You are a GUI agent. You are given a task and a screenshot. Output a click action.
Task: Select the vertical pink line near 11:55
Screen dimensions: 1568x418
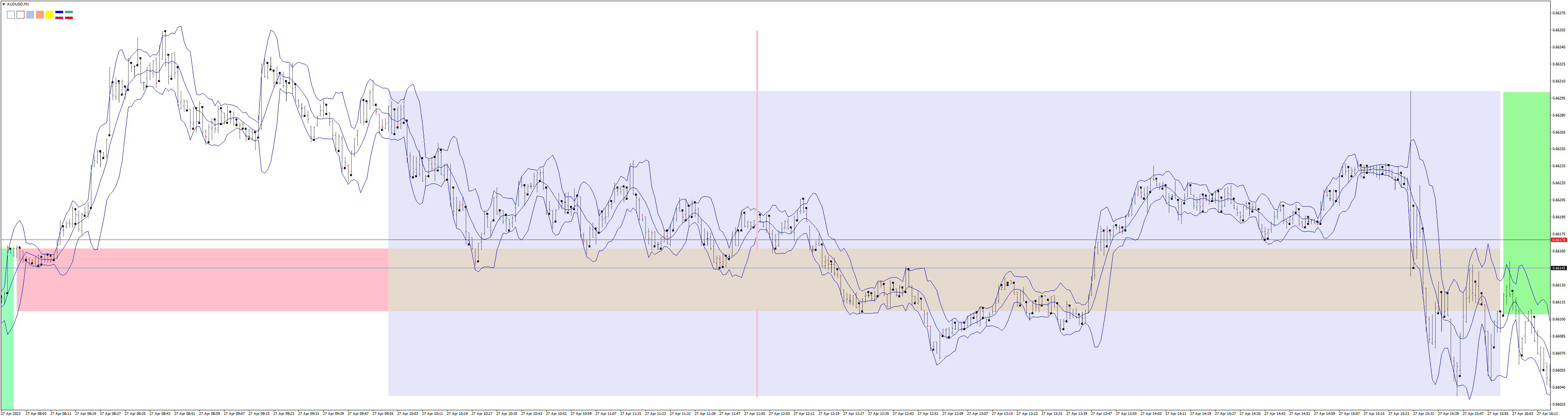[757, 213]
